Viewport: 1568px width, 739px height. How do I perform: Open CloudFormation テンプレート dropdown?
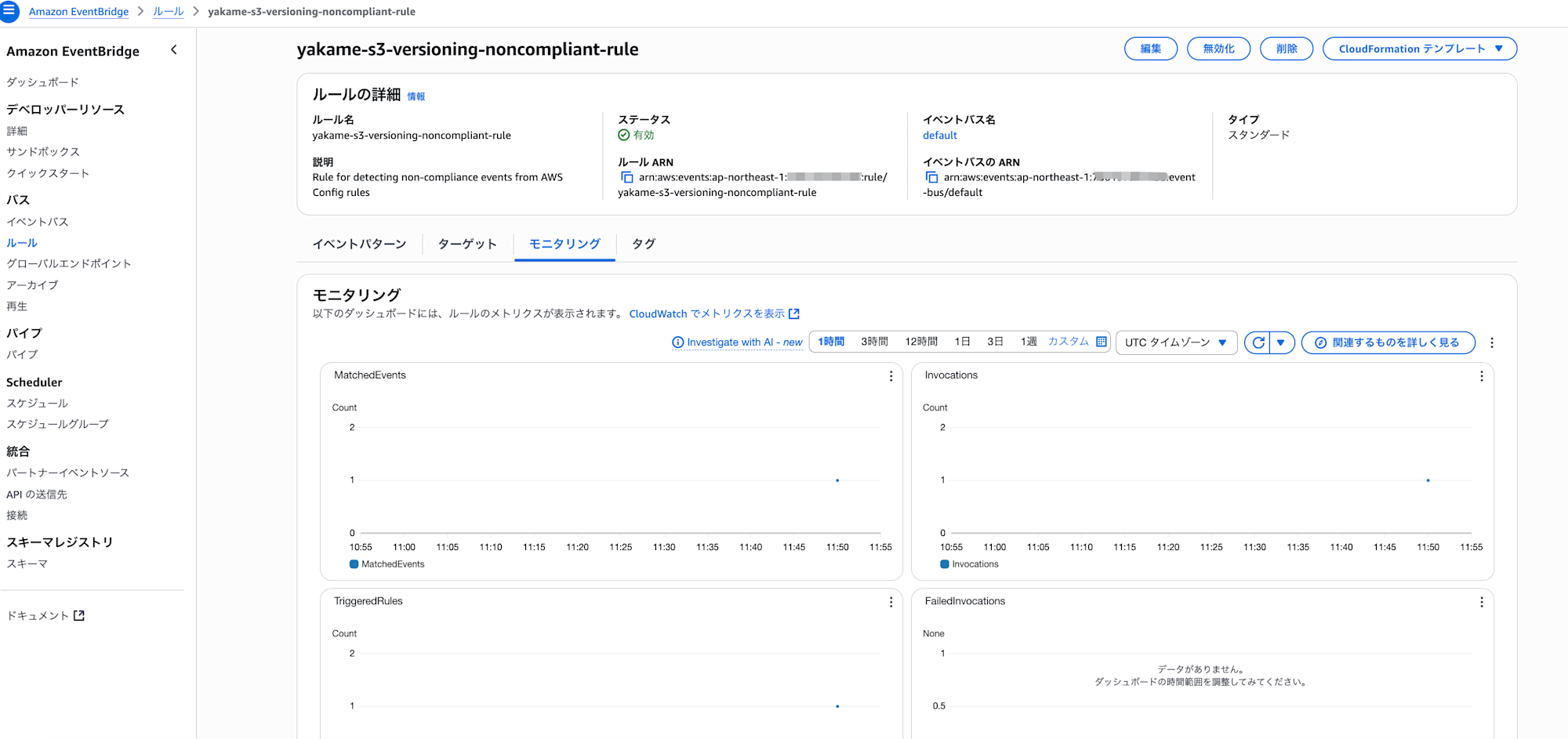point(1419,49)
